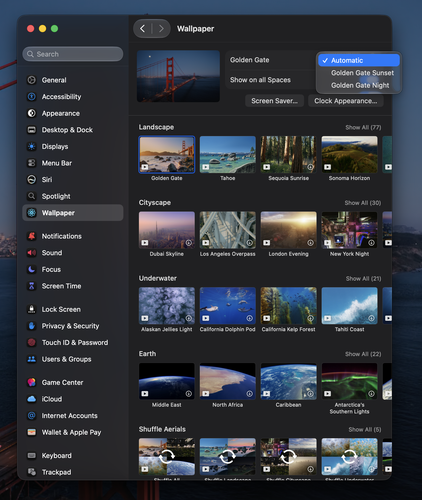Screen dimensions: 422x500
Task: Select the Tahoe landscape thumbnail
Action: [x=228, y=154]
